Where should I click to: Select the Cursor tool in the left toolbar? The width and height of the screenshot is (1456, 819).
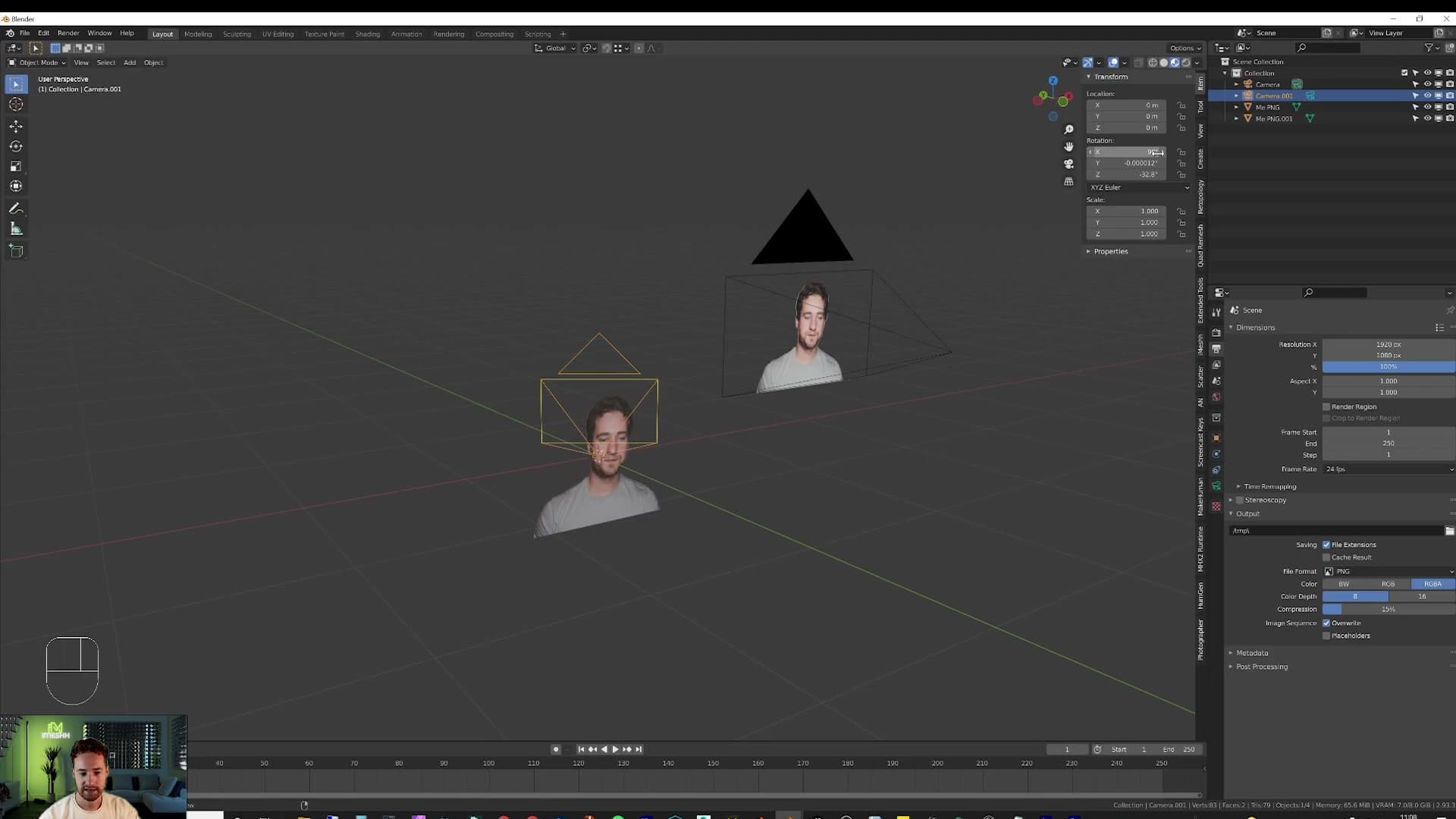[x=16, y=105]
